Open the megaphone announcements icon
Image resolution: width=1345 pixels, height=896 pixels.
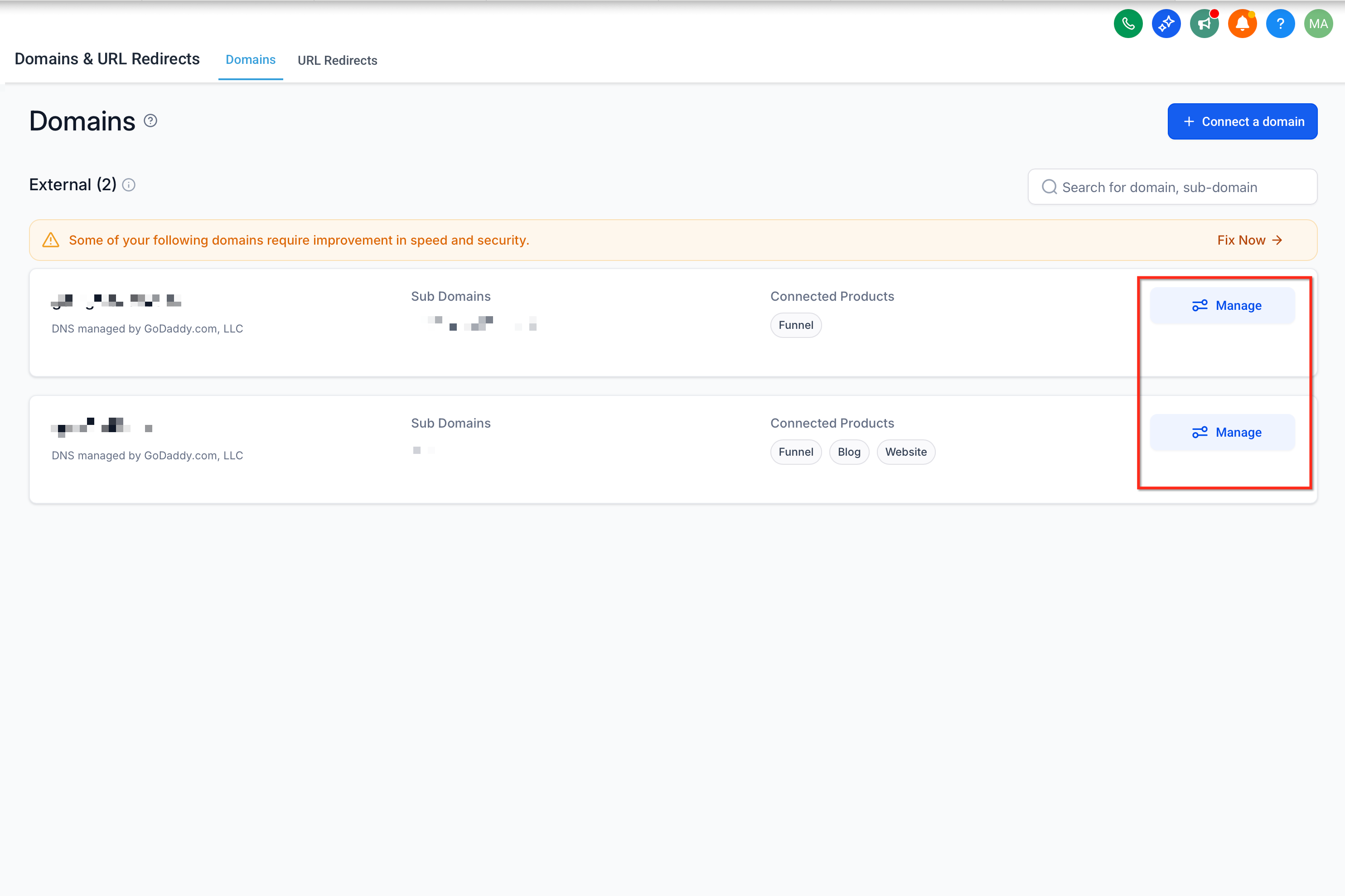[1205, 24]
